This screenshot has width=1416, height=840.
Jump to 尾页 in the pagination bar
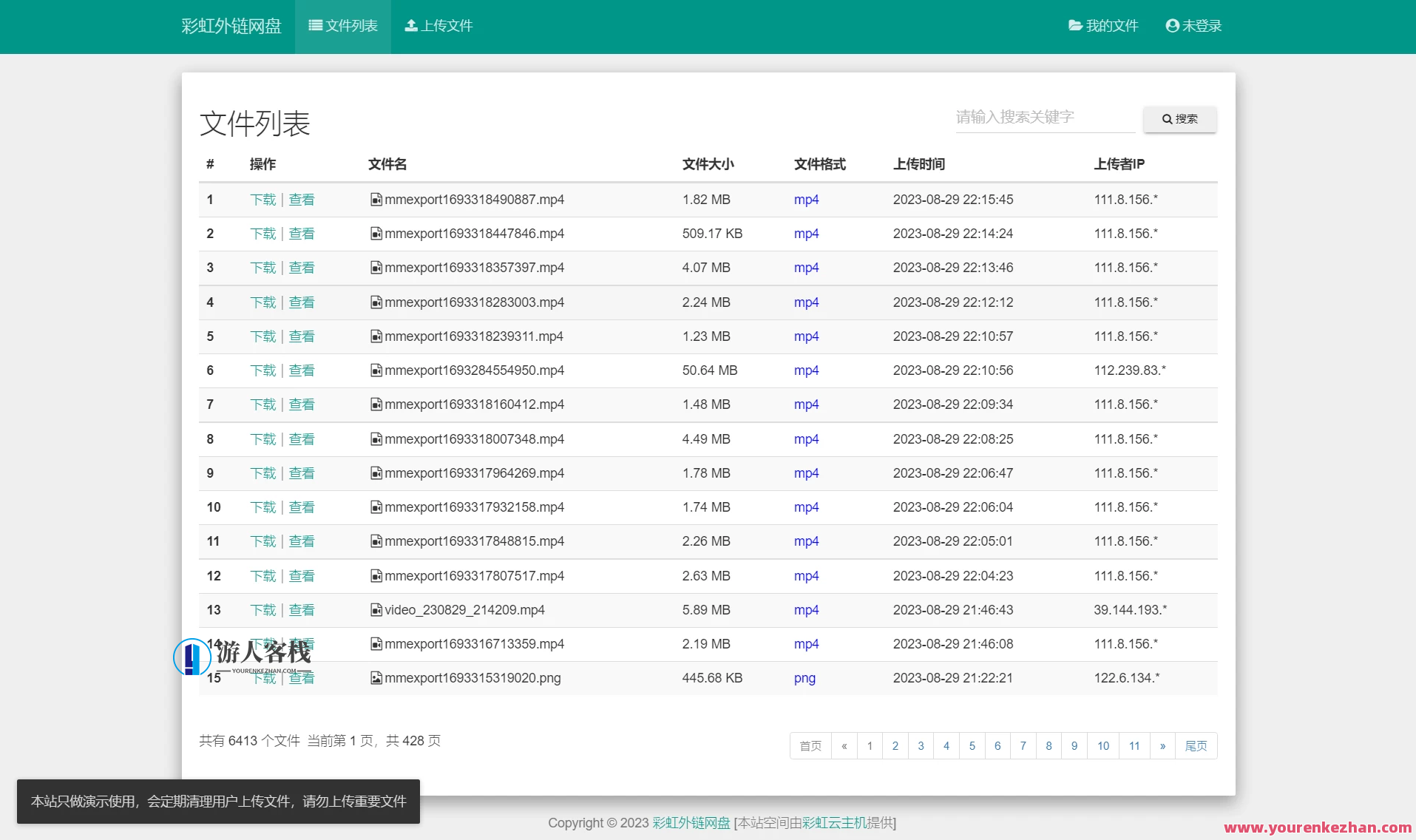[1196, 746]
